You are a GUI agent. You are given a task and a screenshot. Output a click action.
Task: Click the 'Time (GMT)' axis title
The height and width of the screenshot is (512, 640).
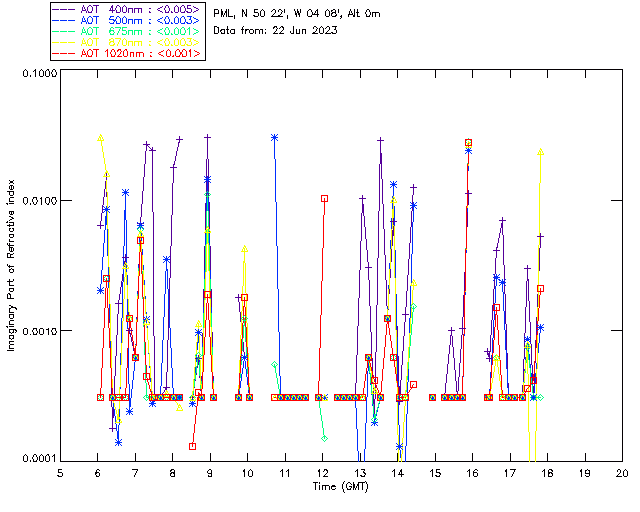pos(340,487)
